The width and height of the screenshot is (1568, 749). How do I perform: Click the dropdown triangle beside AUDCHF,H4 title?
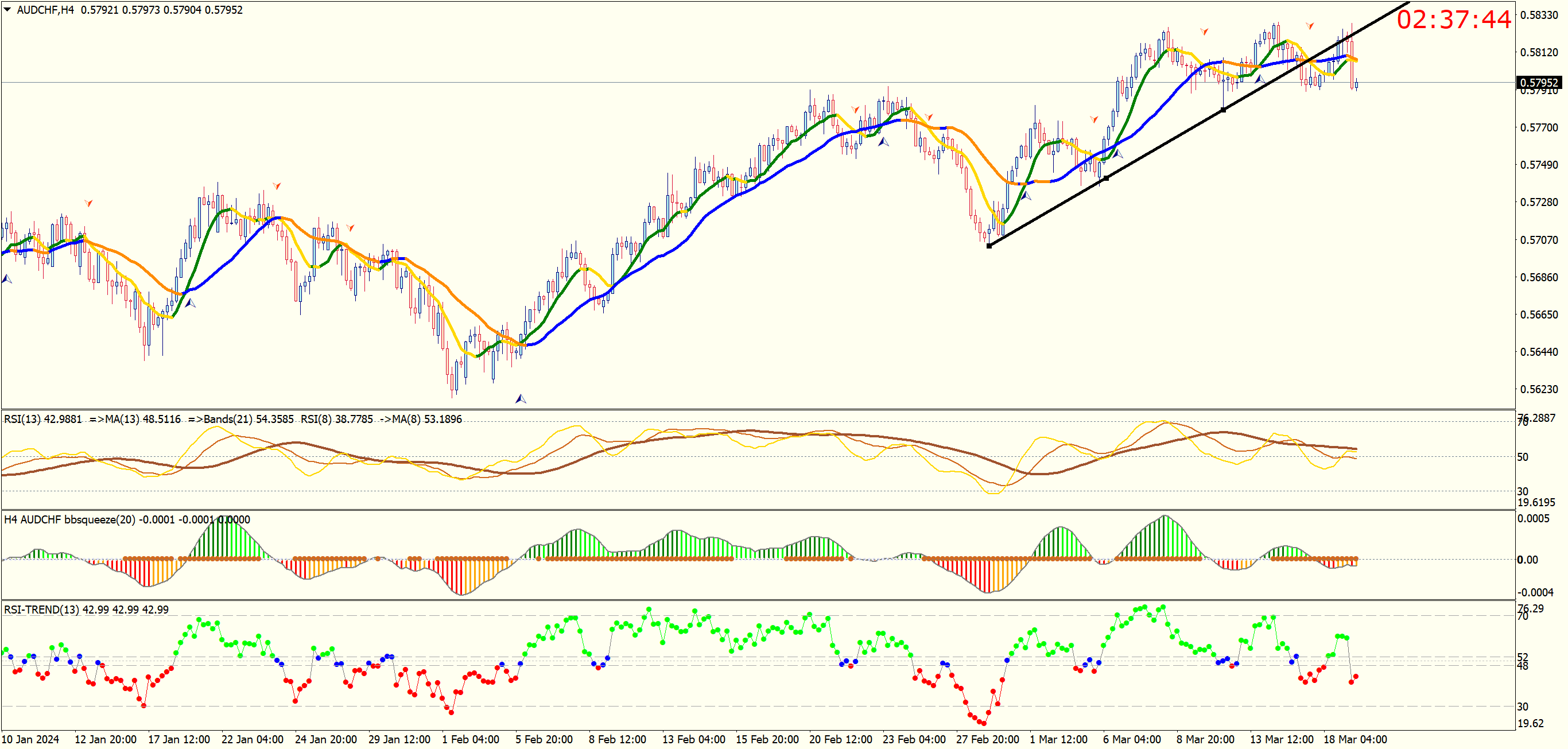coord(7,10)
